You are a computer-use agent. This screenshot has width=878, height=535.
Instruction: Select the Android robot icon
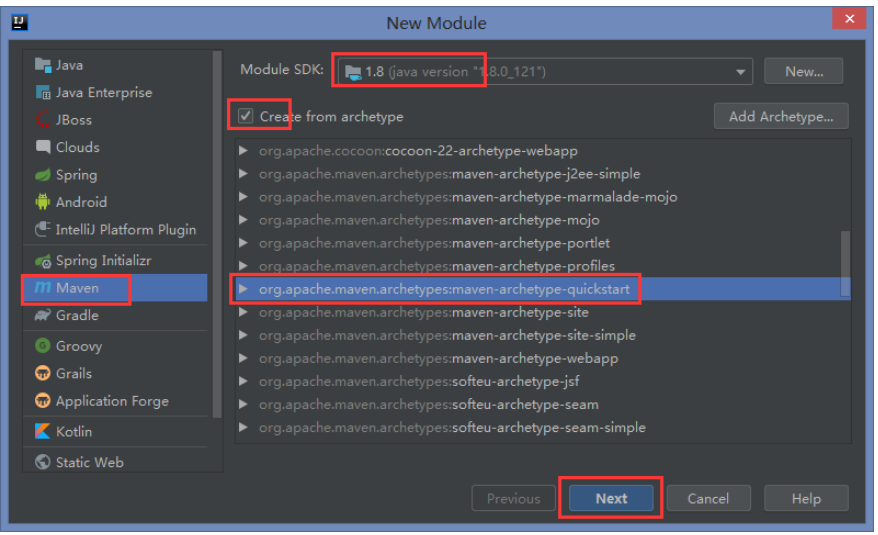43,202
